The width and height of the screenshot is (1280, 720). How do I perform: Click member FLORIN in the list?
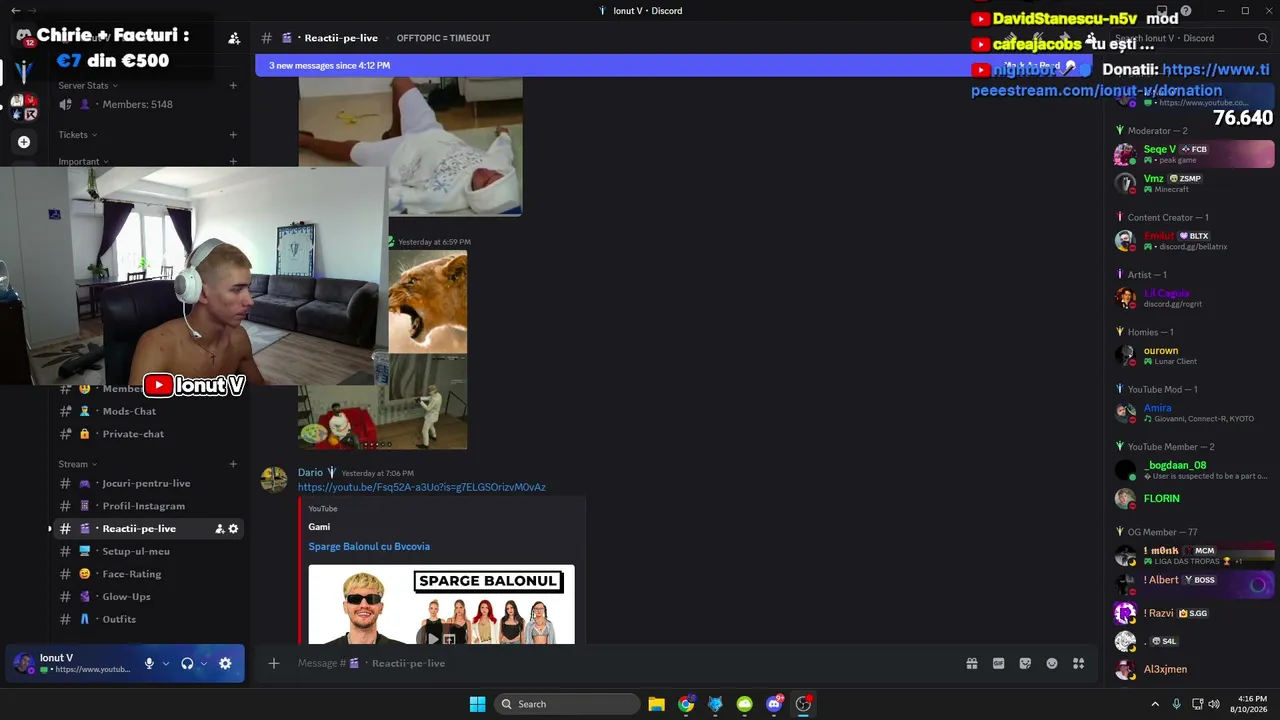[x=1194, y=498]
